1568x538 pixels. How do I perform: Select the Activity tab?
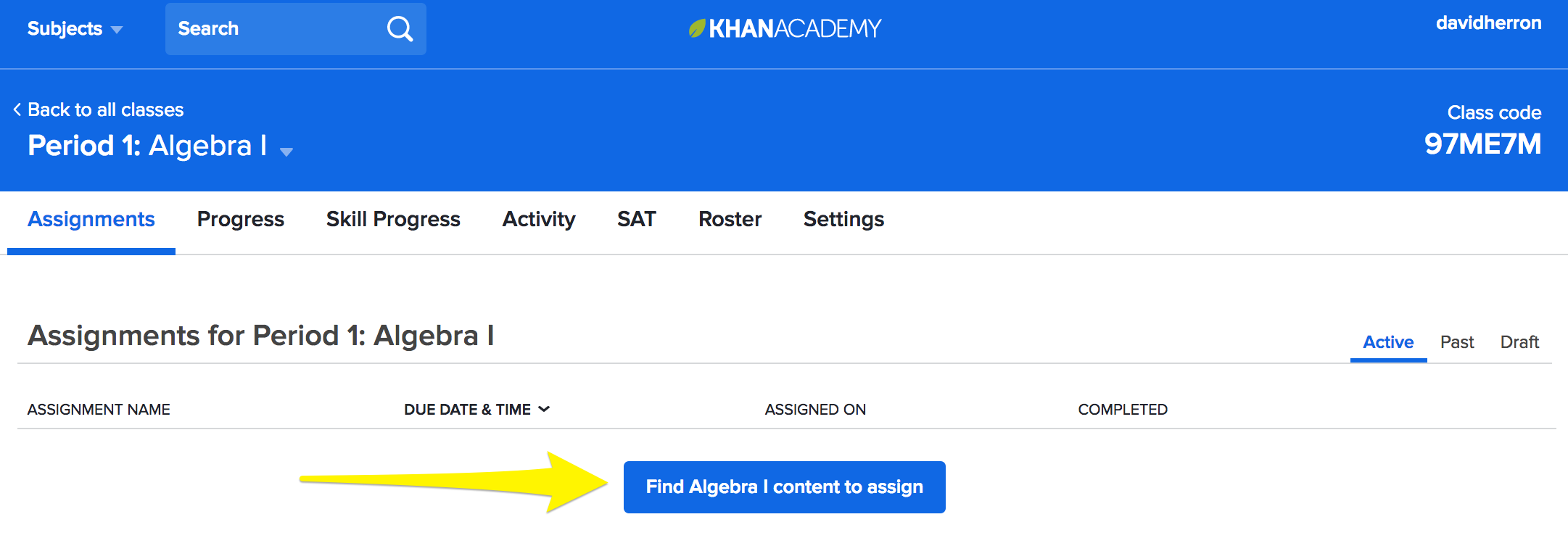pos(539,219)
